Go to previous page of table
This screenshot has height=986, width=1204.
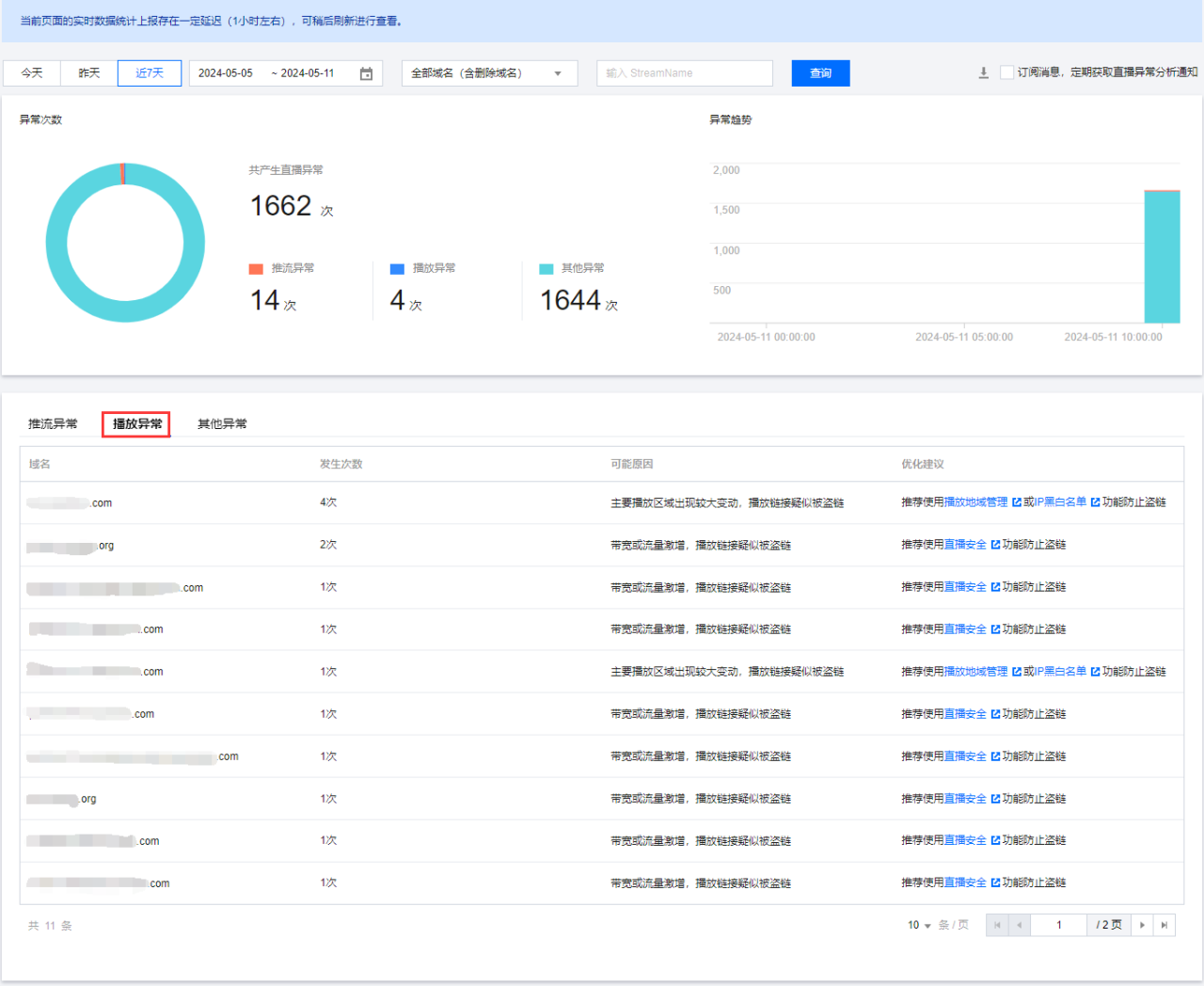coord(1019,925)
